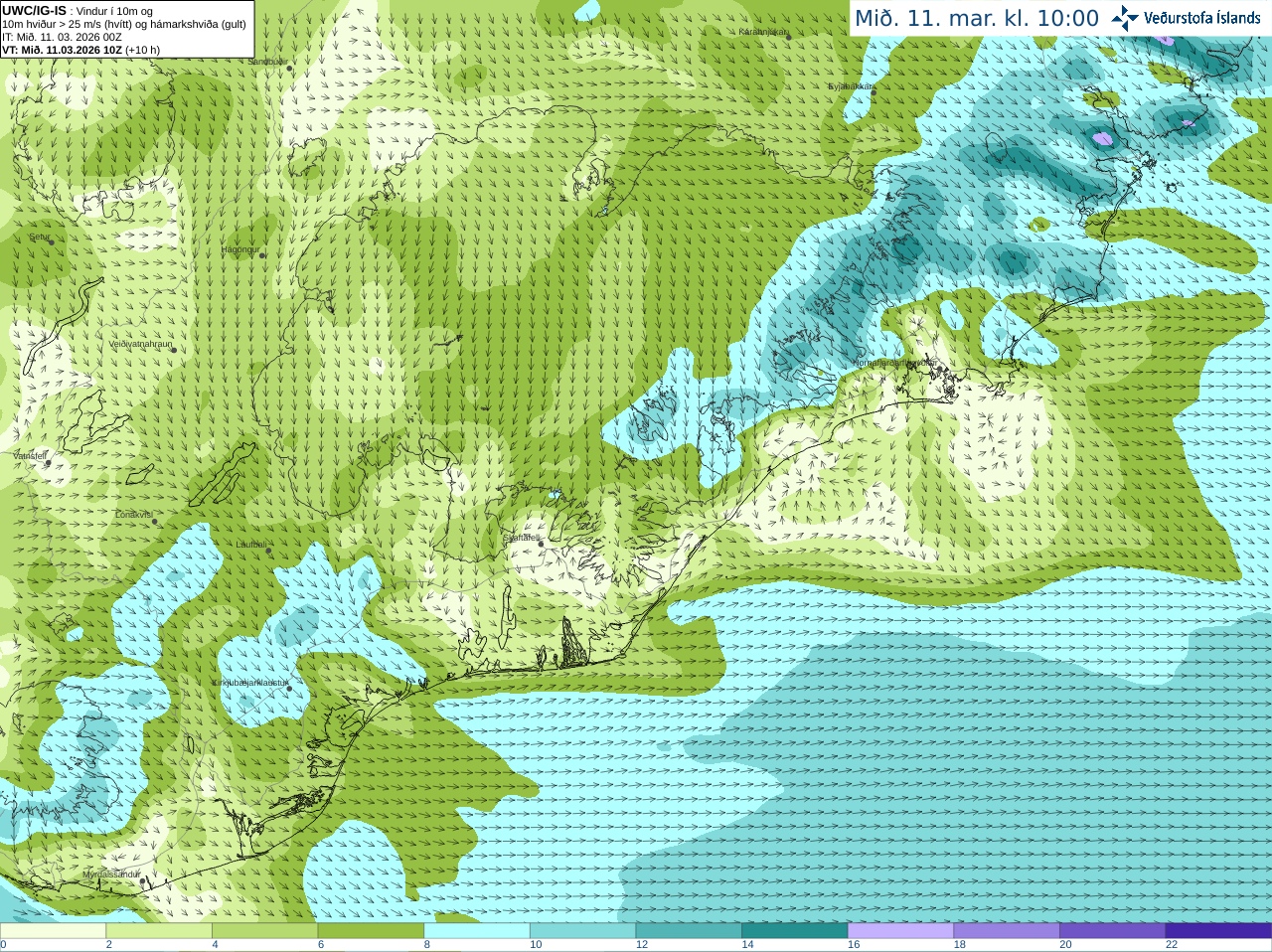Click the 6–8 m/s dark green legend swatch
Screen dimensions: 1272x952
371,931
